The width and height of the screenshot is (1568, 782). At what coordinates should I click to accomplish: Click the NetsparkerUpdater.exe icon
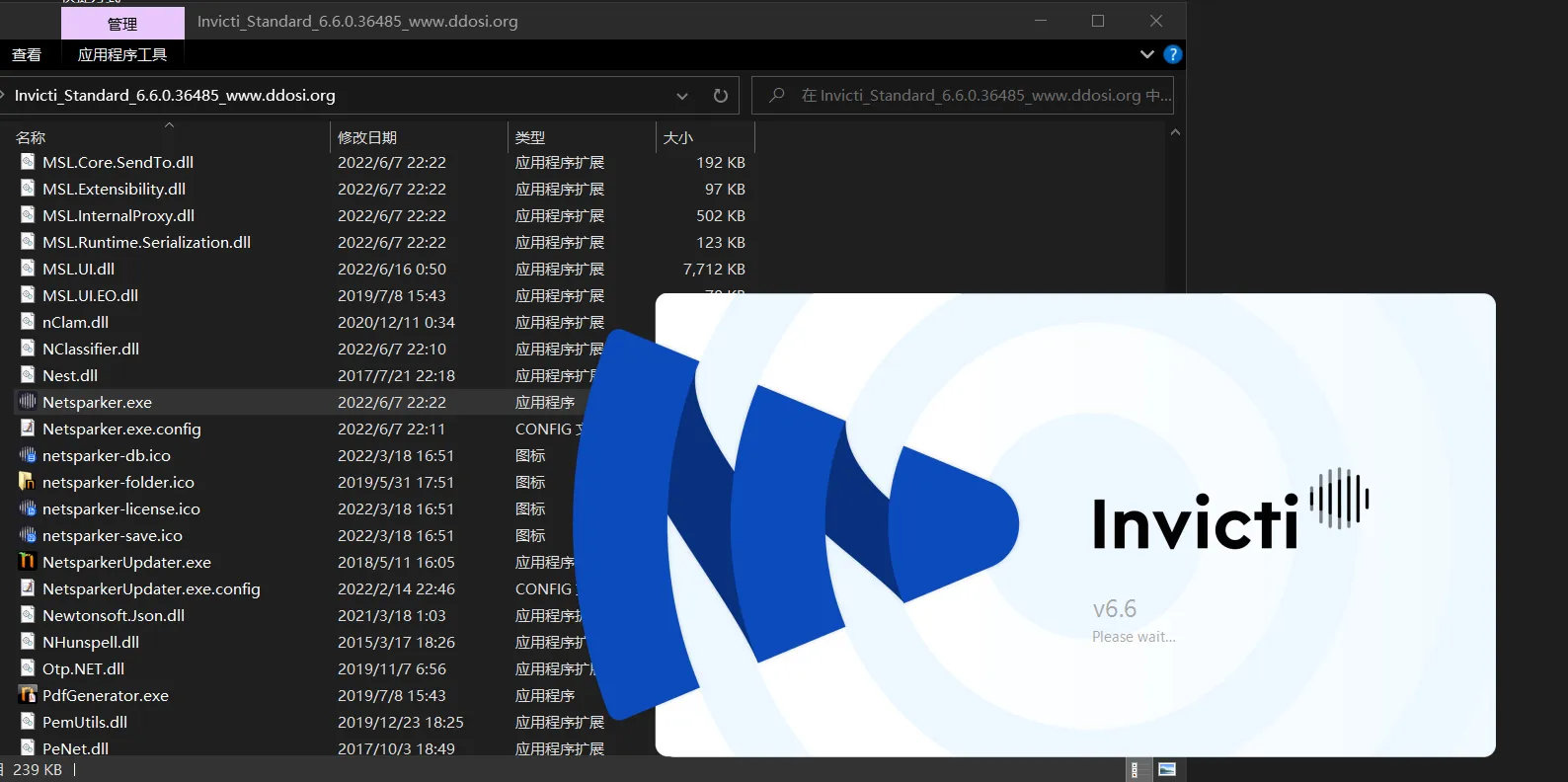click(x=28, y=562)
